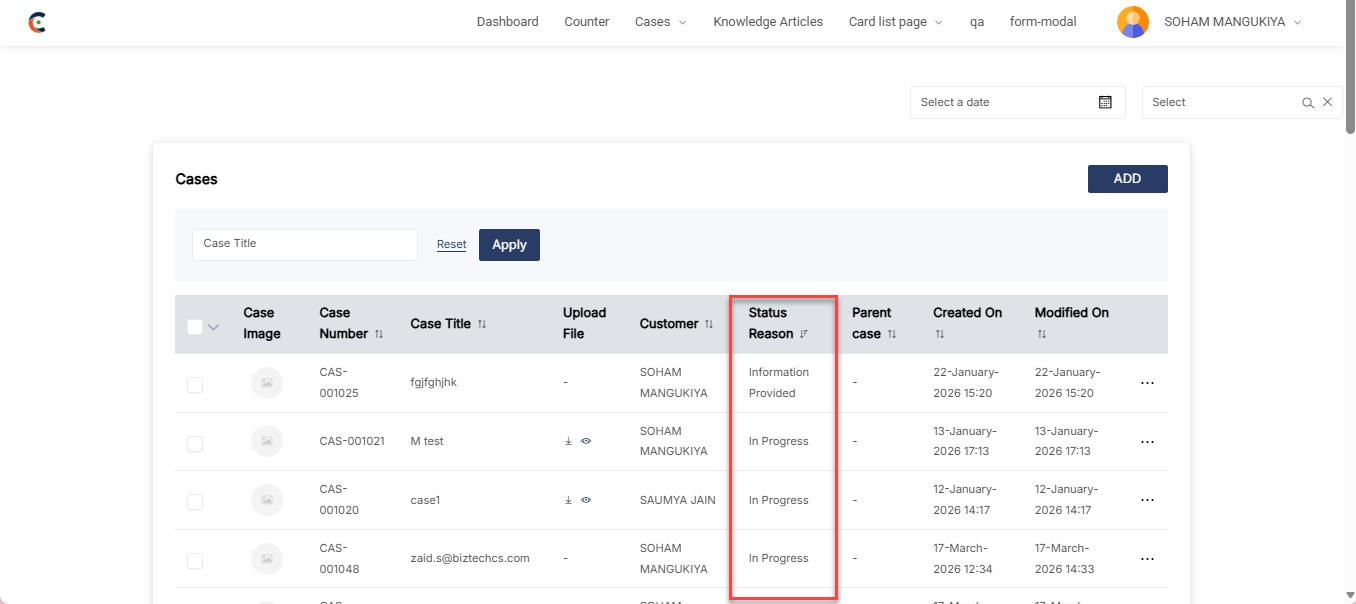
Task: Go to the Dashboard menu item
Action: pyautogui.click(x=507, y=22)
